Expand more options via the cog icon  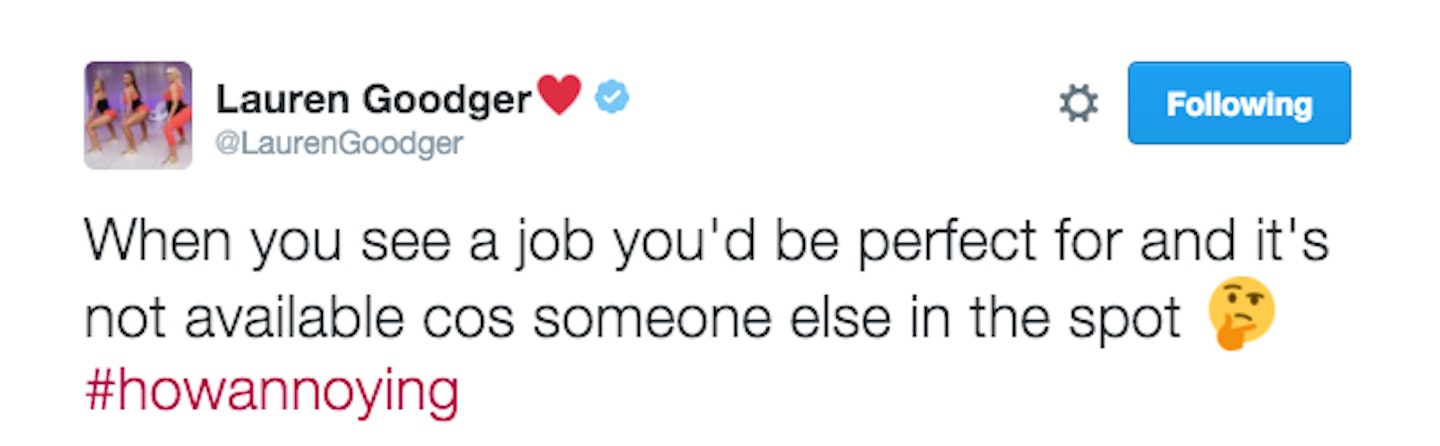coord(1079,104)
